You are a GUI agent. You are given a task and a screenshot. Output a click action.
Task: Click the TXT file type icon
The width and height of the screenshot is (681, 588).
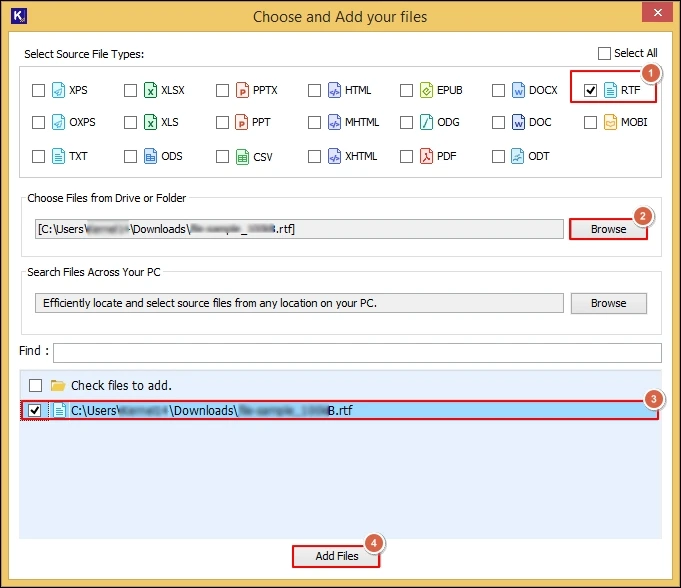pos(58,156)
